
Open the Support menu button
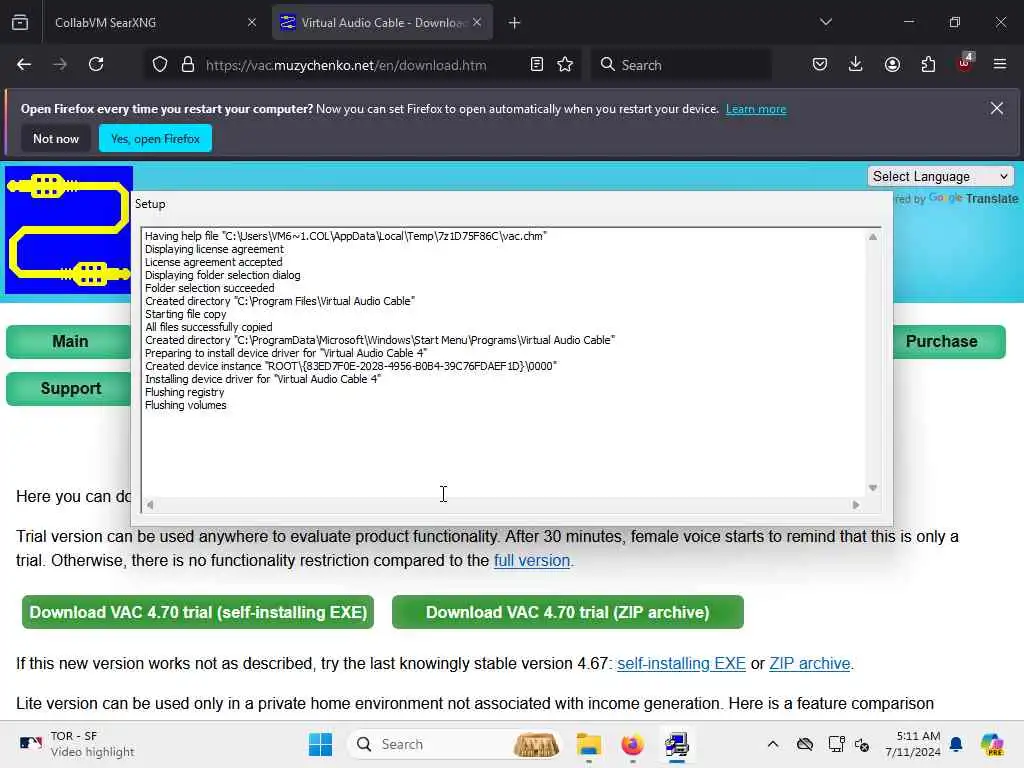[70, 389]
